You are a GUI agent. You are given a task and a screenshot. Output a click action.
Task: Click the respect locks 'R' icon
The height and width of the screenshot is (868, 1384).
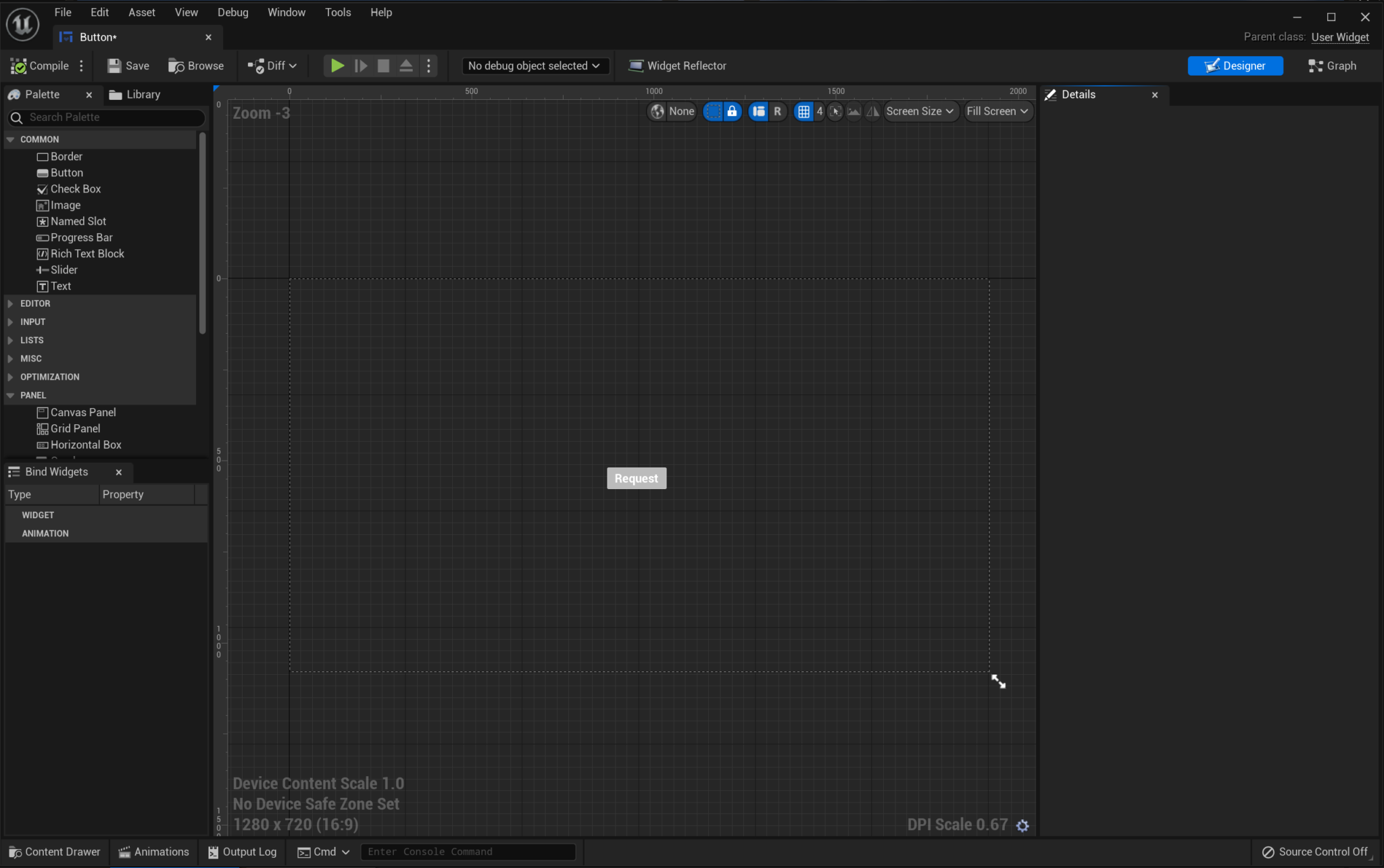pyautogui.click(x=778, y=111)
